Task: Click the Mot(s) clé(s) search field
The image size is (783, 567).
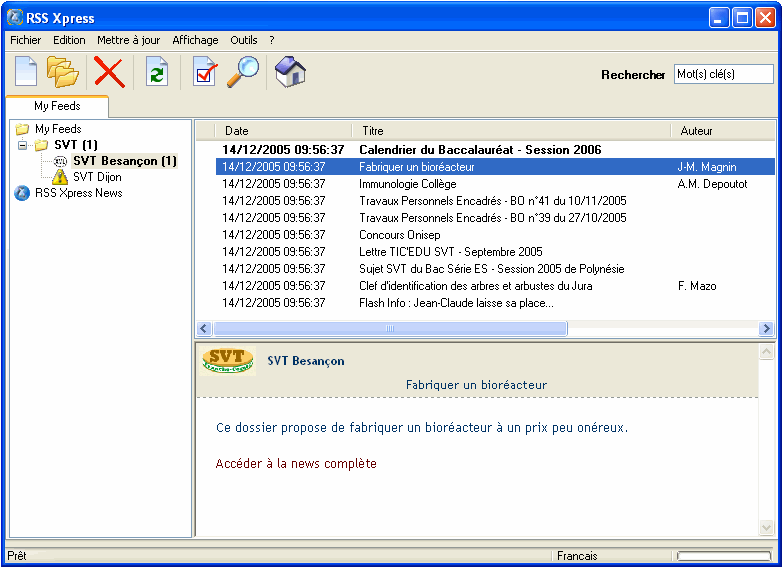Action: click(x=723, y=74)
